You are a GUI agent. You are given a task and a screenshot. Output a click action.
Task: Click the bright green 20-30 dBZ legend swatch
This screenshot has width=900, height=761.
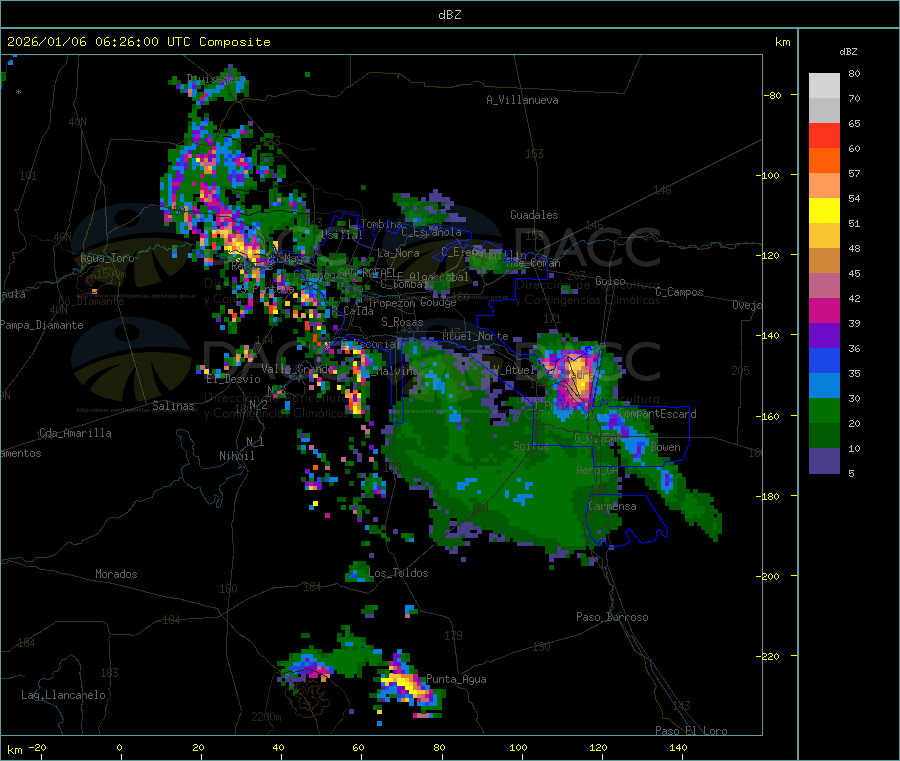(x=824, y=410)
